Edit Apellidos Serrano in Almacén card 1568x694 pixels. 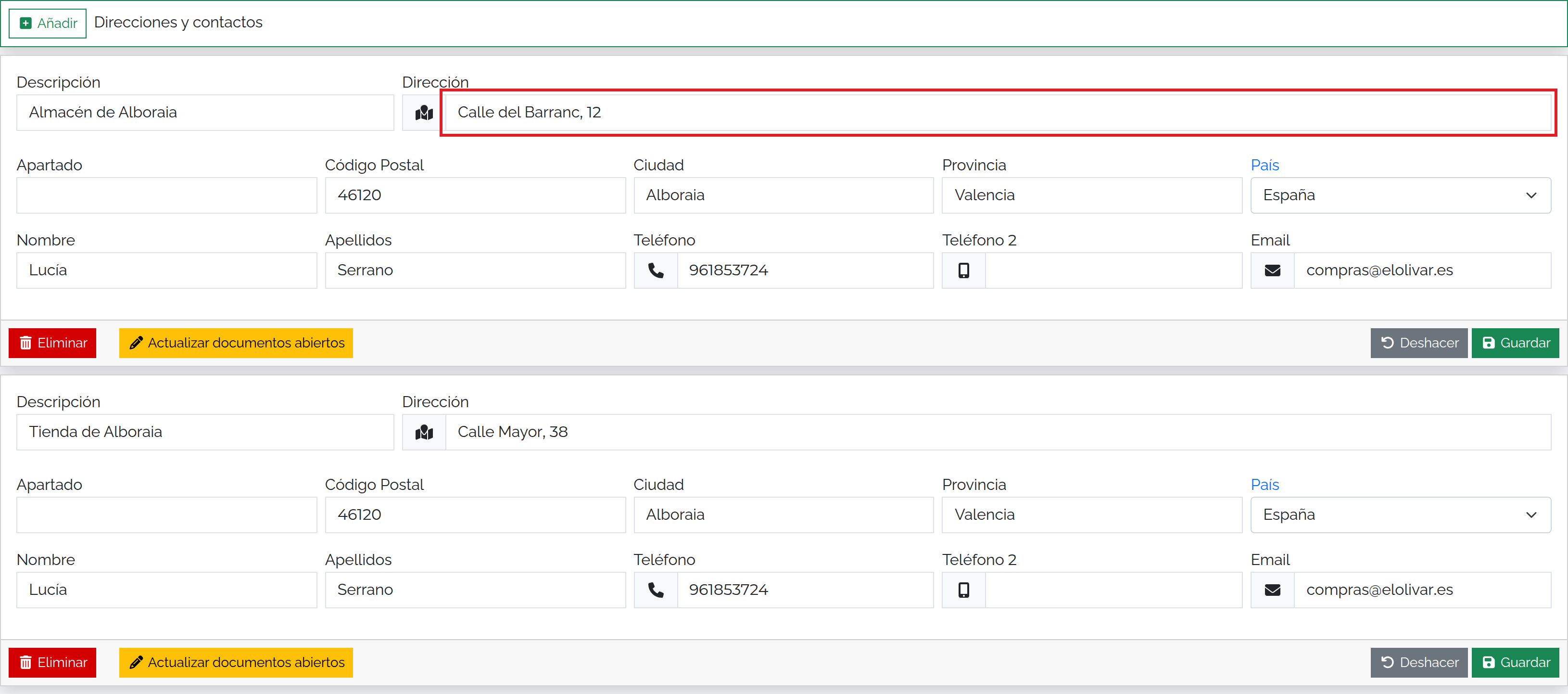click(x=475, y=270)
